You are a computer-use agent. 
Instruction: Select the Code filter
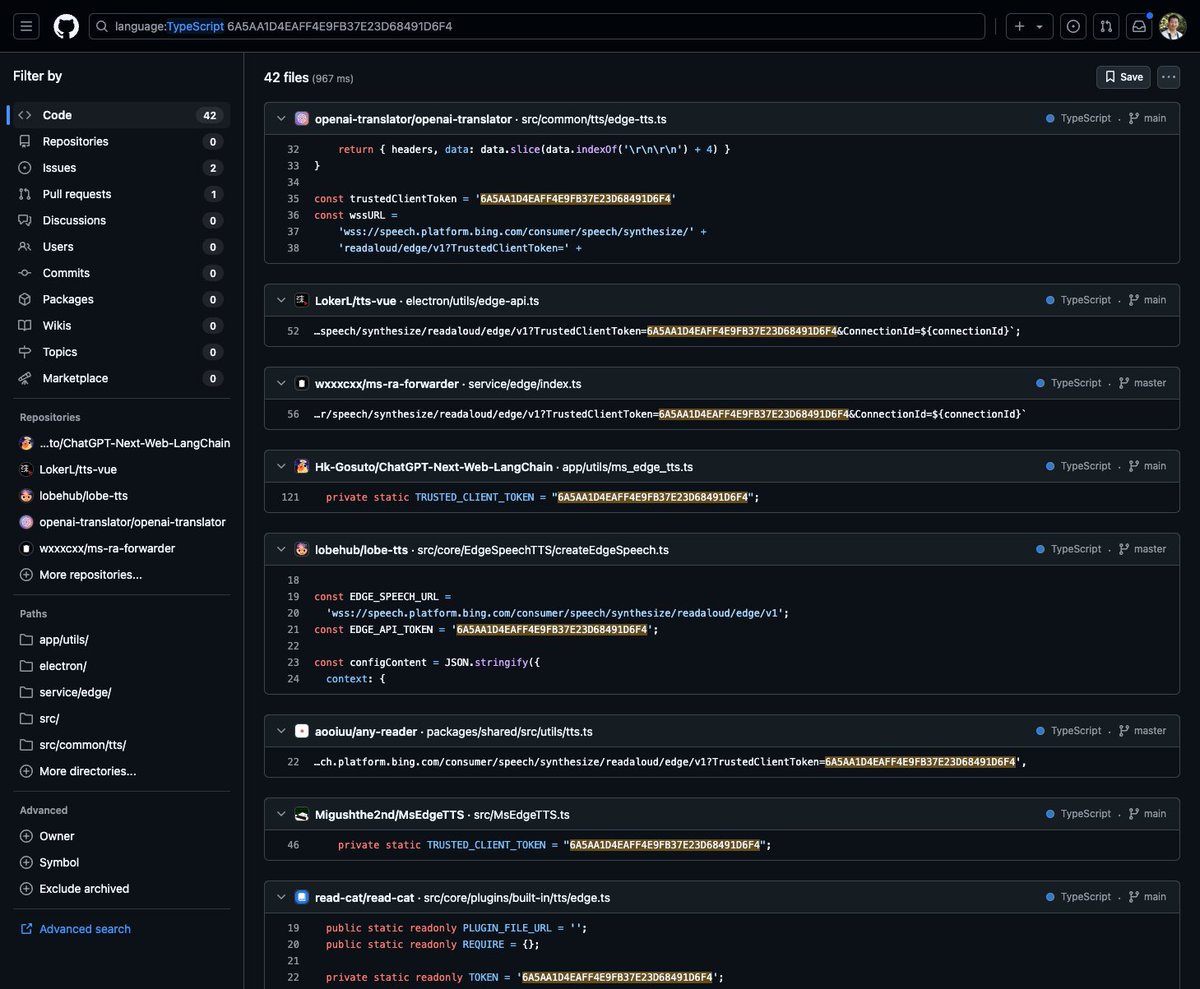click(119, 115)
